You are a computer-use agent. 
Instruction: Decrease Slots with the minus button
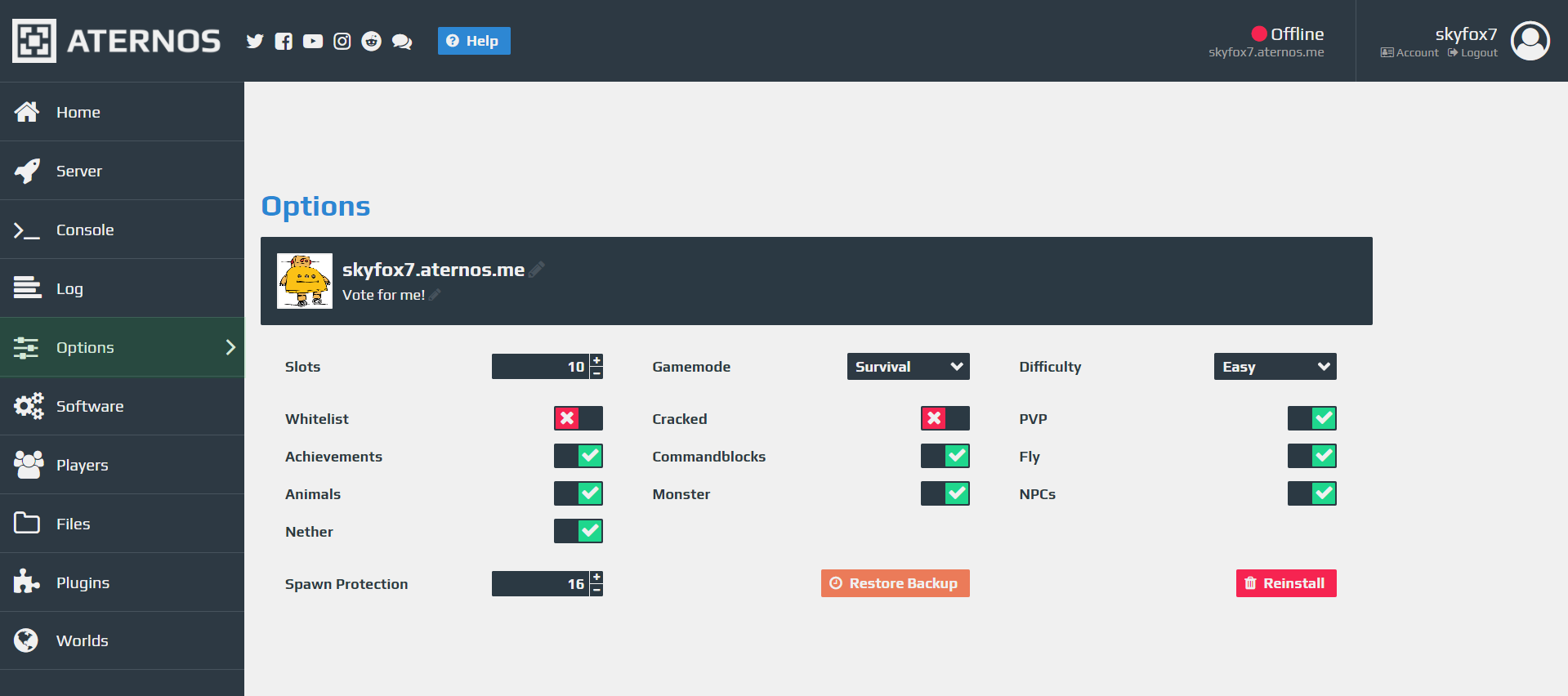(596, 373)
